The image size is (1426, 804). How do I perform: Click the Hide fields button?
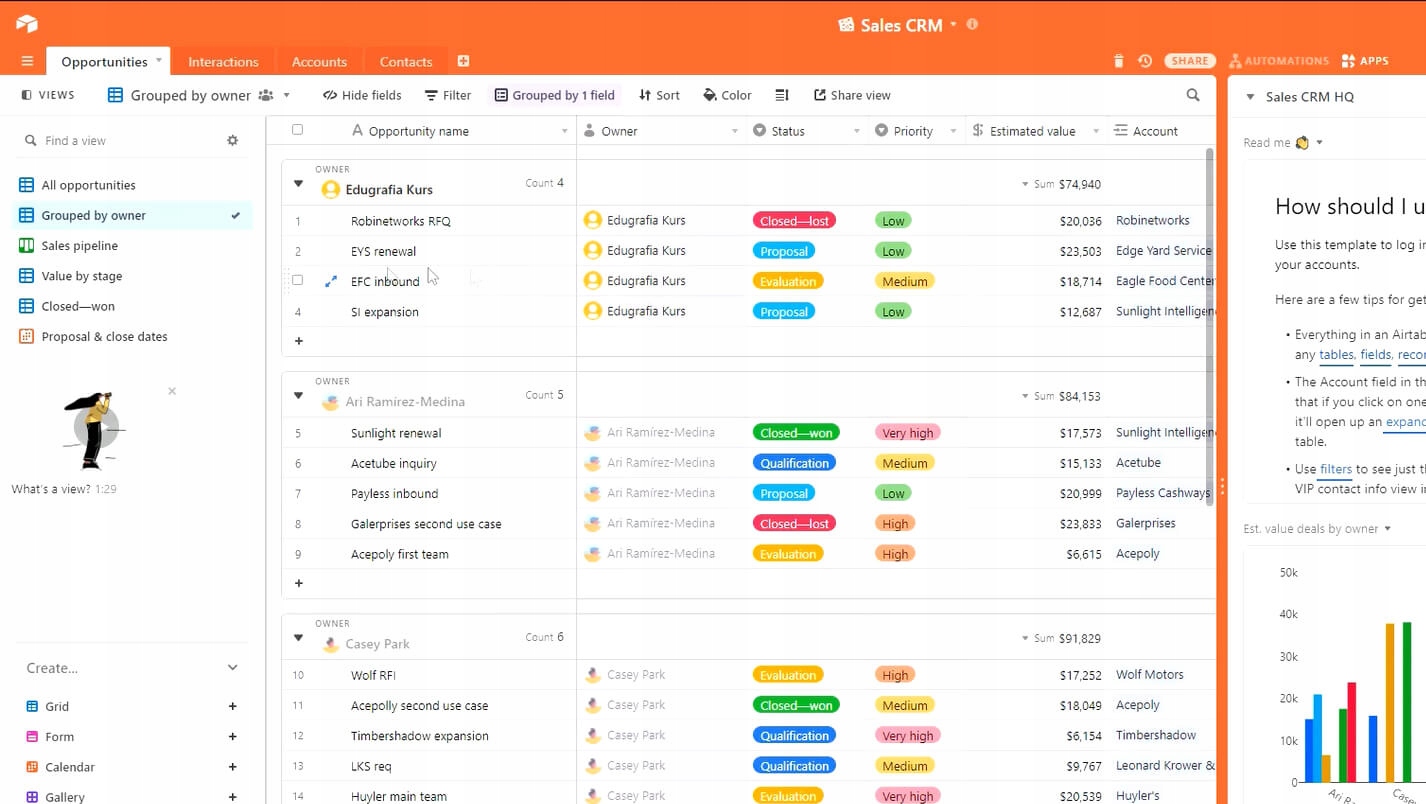[x=362, y=95]
